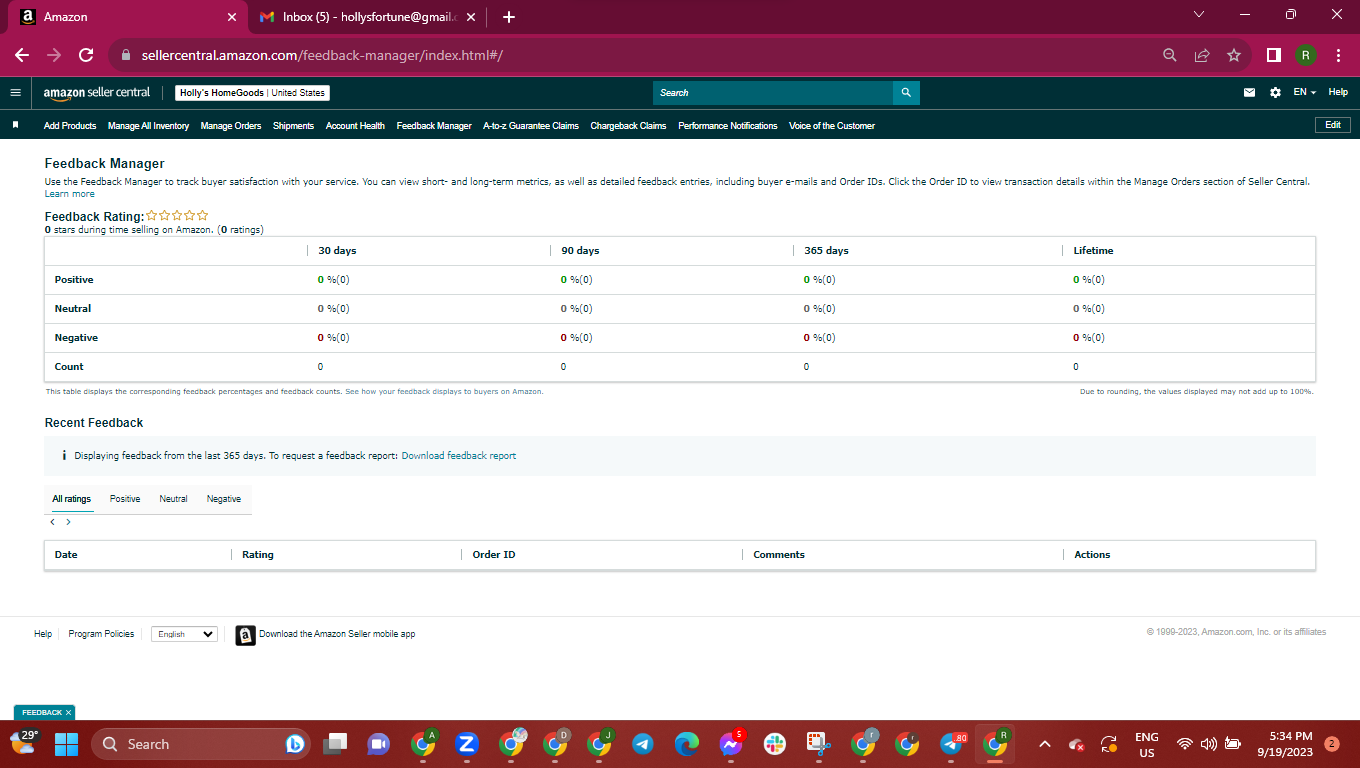The width and height of the screenshot is (1360, 768).
Task: Open the messages envelope icon
Action: (1249, 92)
